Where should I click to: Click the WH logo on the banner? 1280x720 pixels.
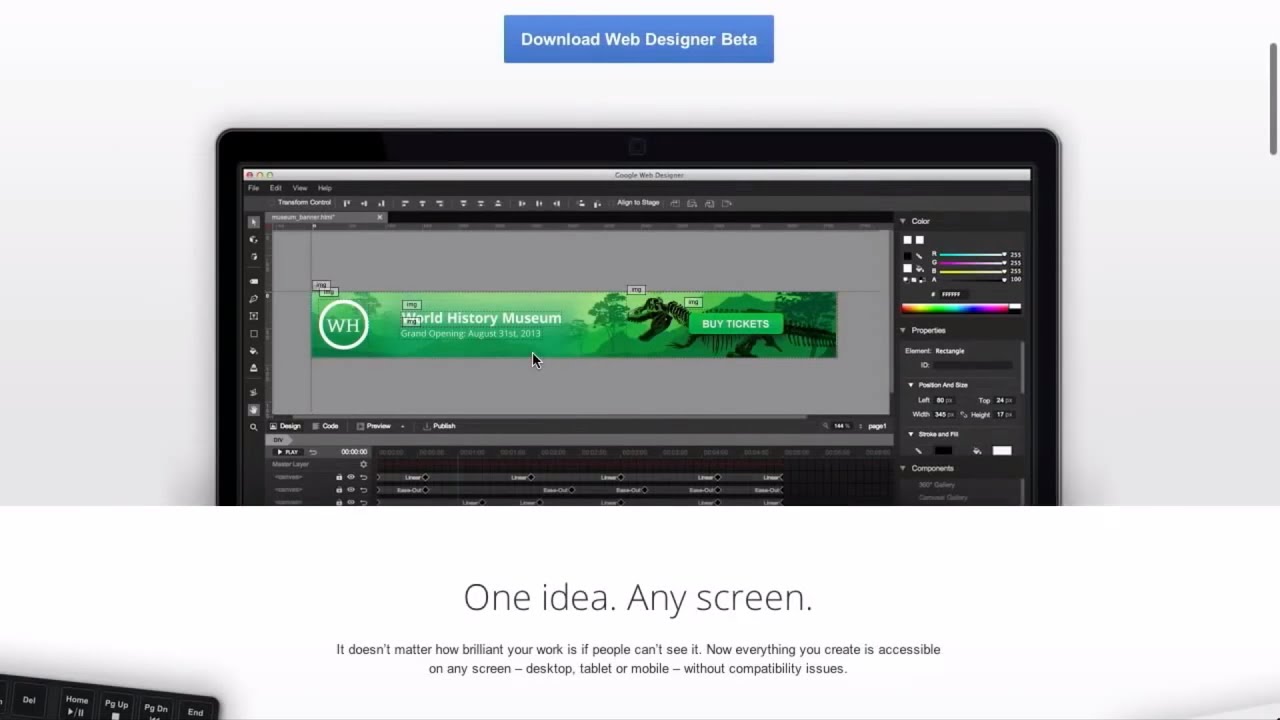tap(343, 325)
